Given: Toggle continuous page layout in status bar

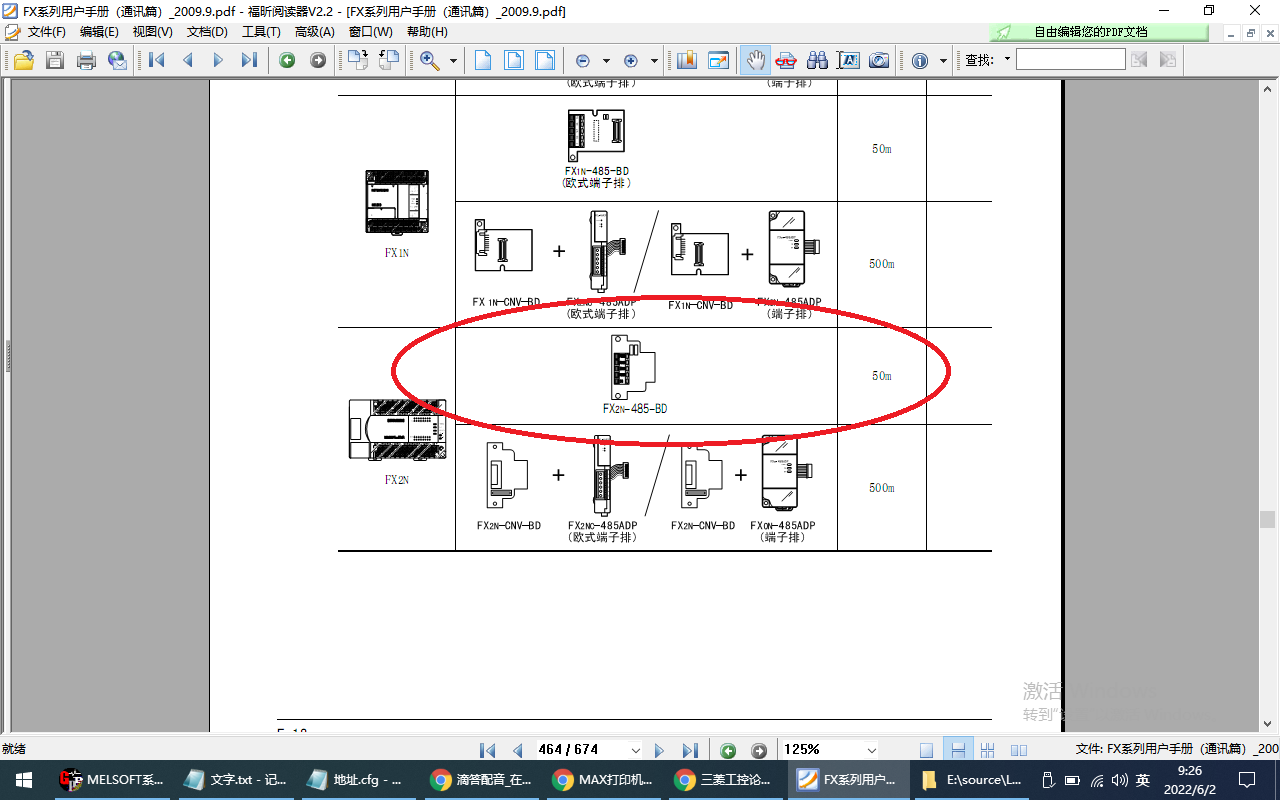Looking at the screenshot, I should (957, 750).
